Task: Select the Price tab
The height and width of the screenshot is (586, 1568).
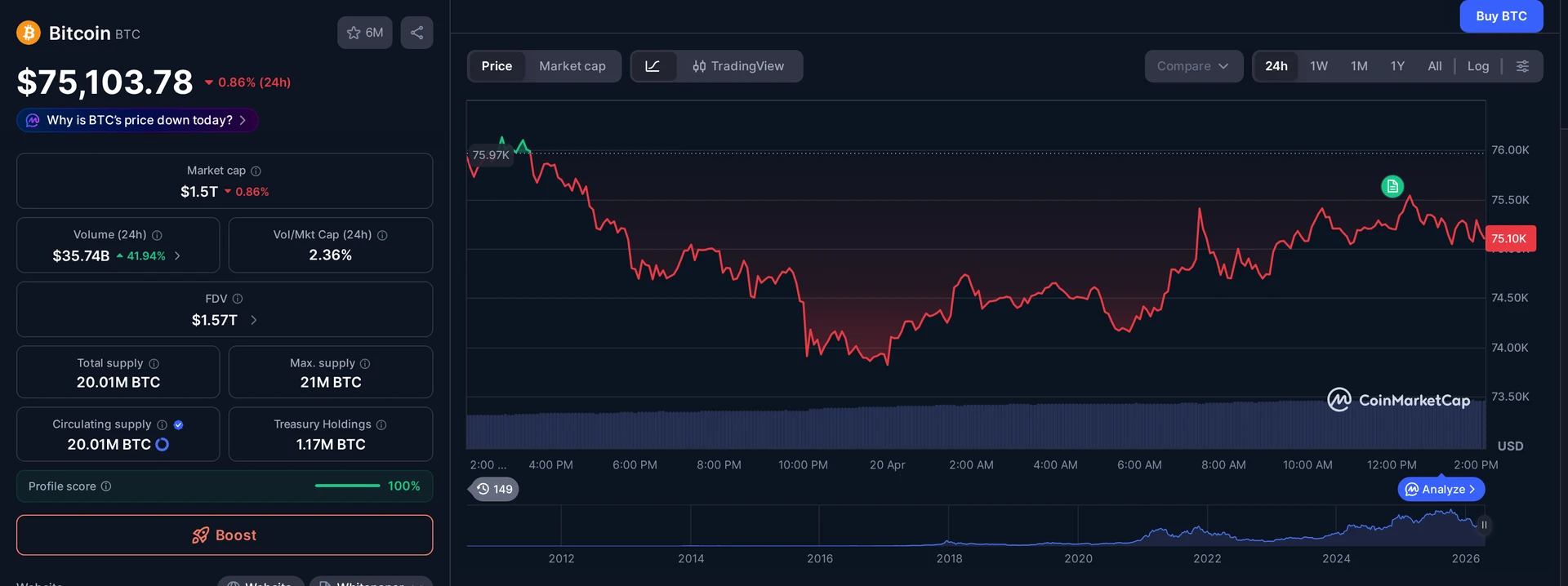Action: coord(497,66)
